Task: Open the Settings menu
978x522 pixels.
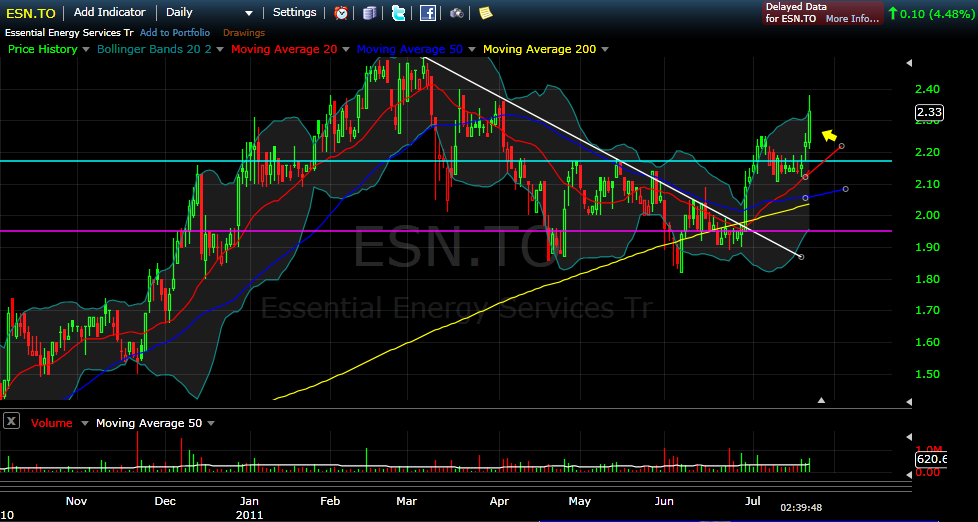Action: [294, 12]
